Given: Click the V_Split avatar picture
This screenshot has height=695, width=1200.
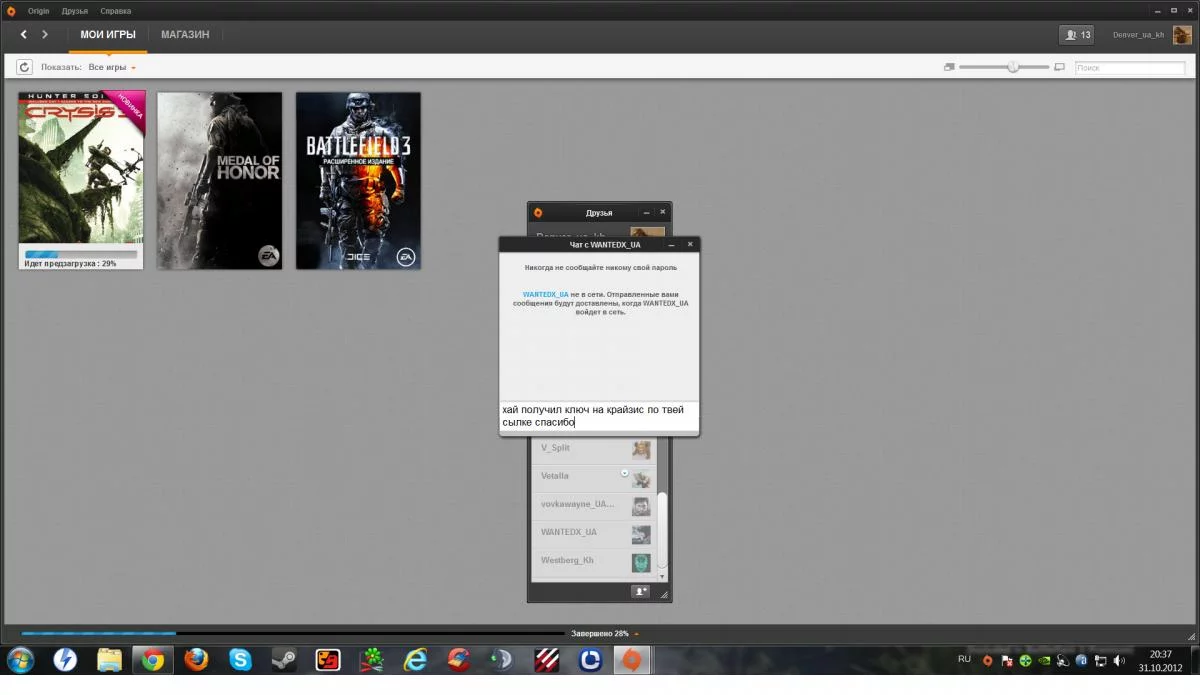Looking at the screenshot, I should [641, 449].
